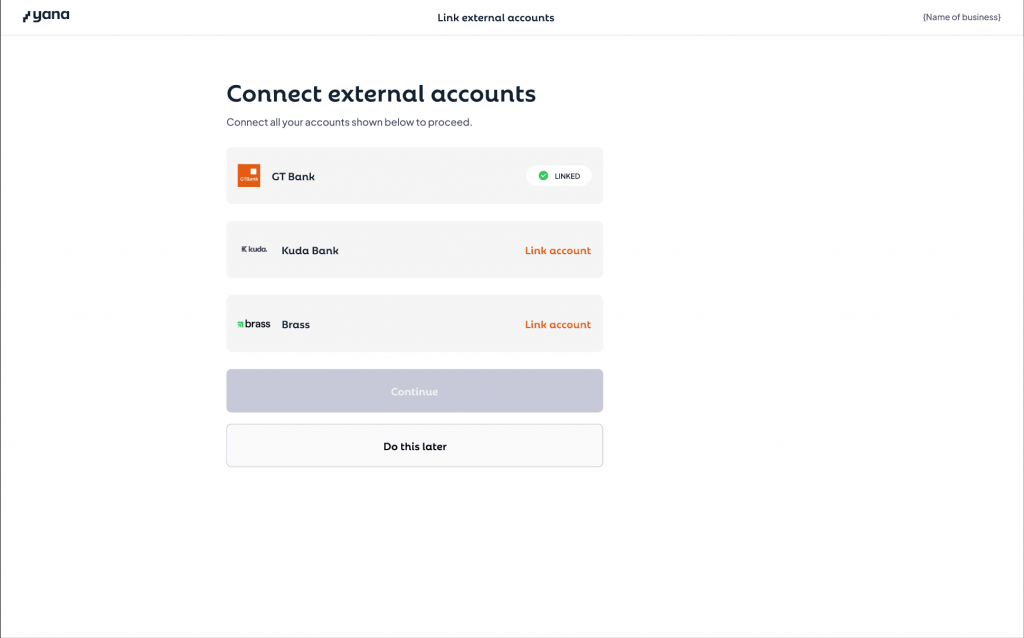Click the {Name of business} header text

pos(961,17)
